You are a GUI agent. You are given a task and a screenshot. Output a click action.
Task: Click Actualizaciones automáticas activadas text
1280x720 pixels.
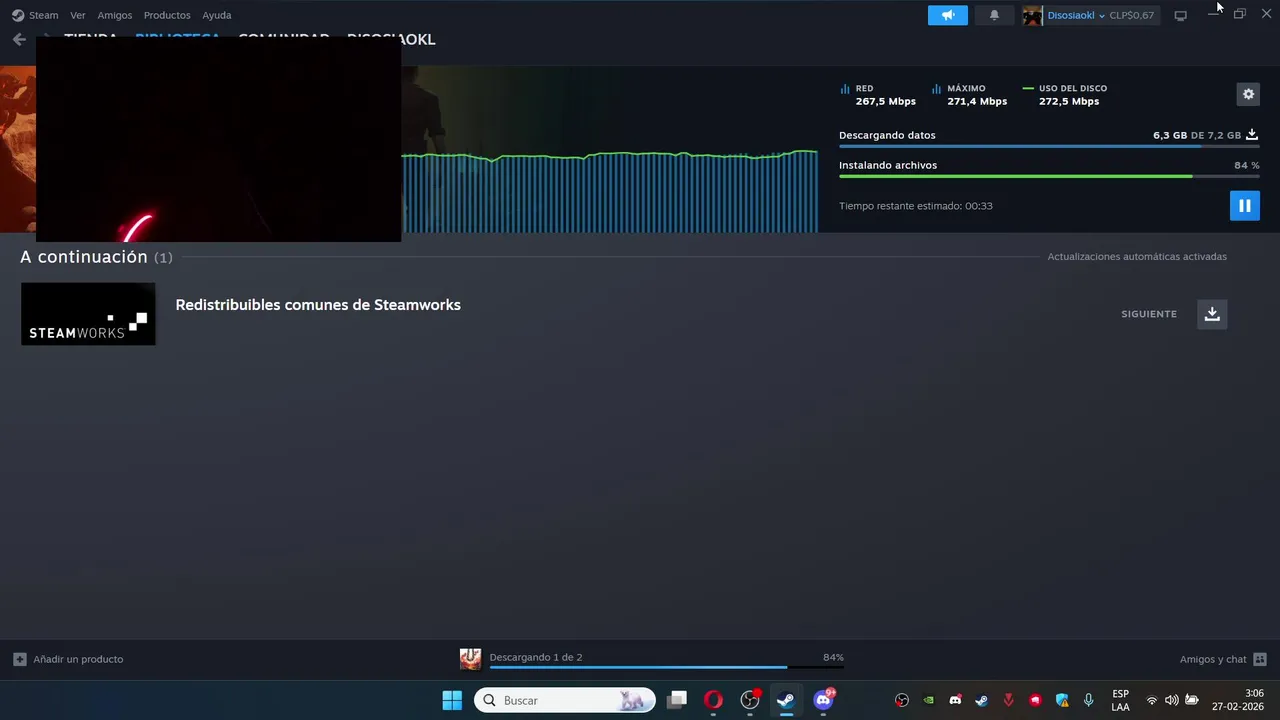[1137, 257]
